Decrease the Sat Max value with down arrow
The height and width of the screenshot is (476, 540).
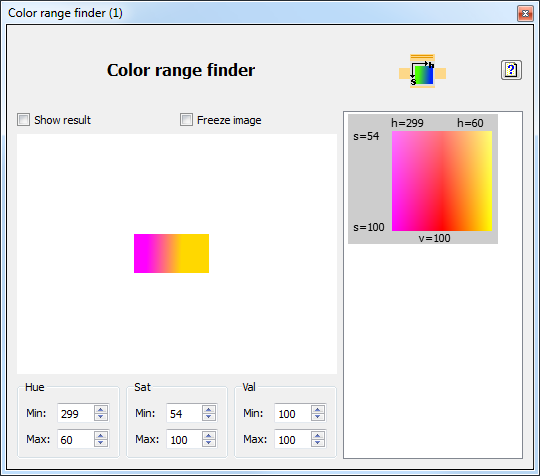pyautogui.click(x=209, y=443)
